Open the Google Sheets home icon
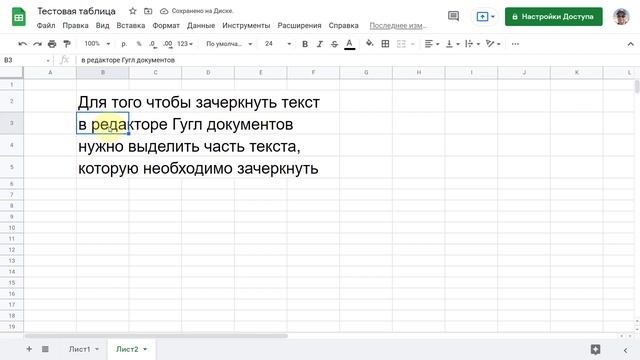The height and width of the screenshot is (360, 640). tap(19, 18)
